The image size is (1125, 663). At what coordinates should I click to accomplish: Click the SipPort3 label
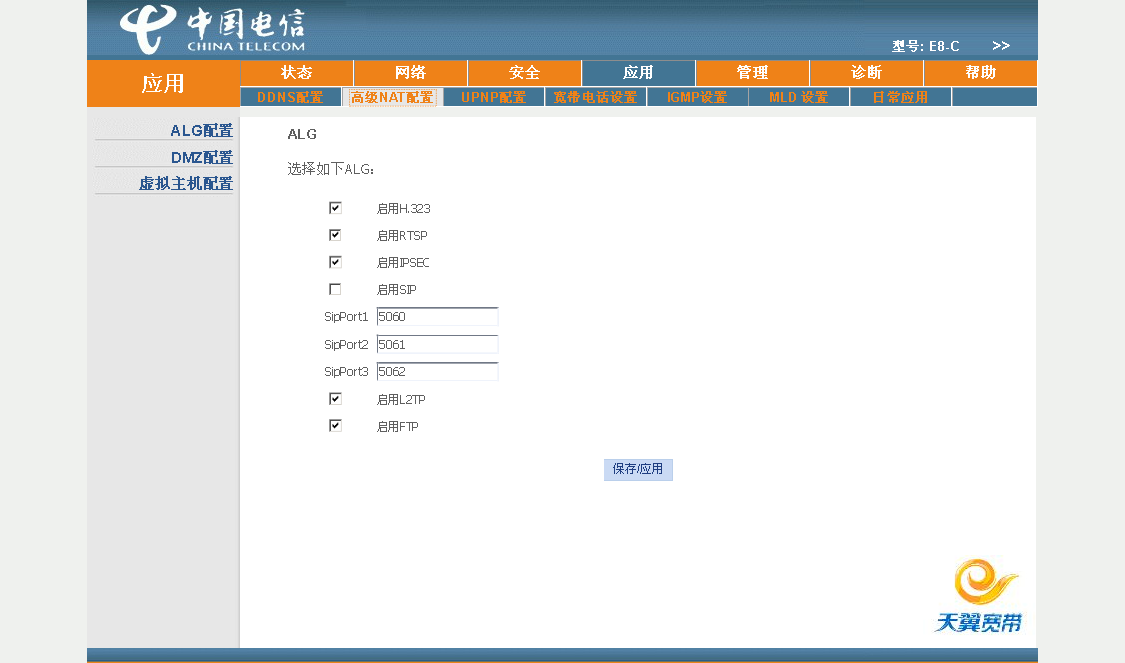coord(346,372)
